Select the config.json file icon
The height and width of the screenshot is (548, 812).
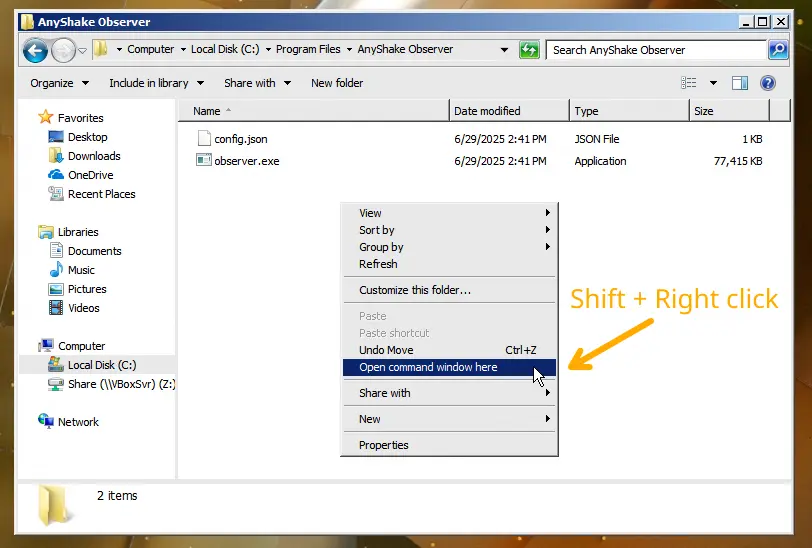click(204, 138)
